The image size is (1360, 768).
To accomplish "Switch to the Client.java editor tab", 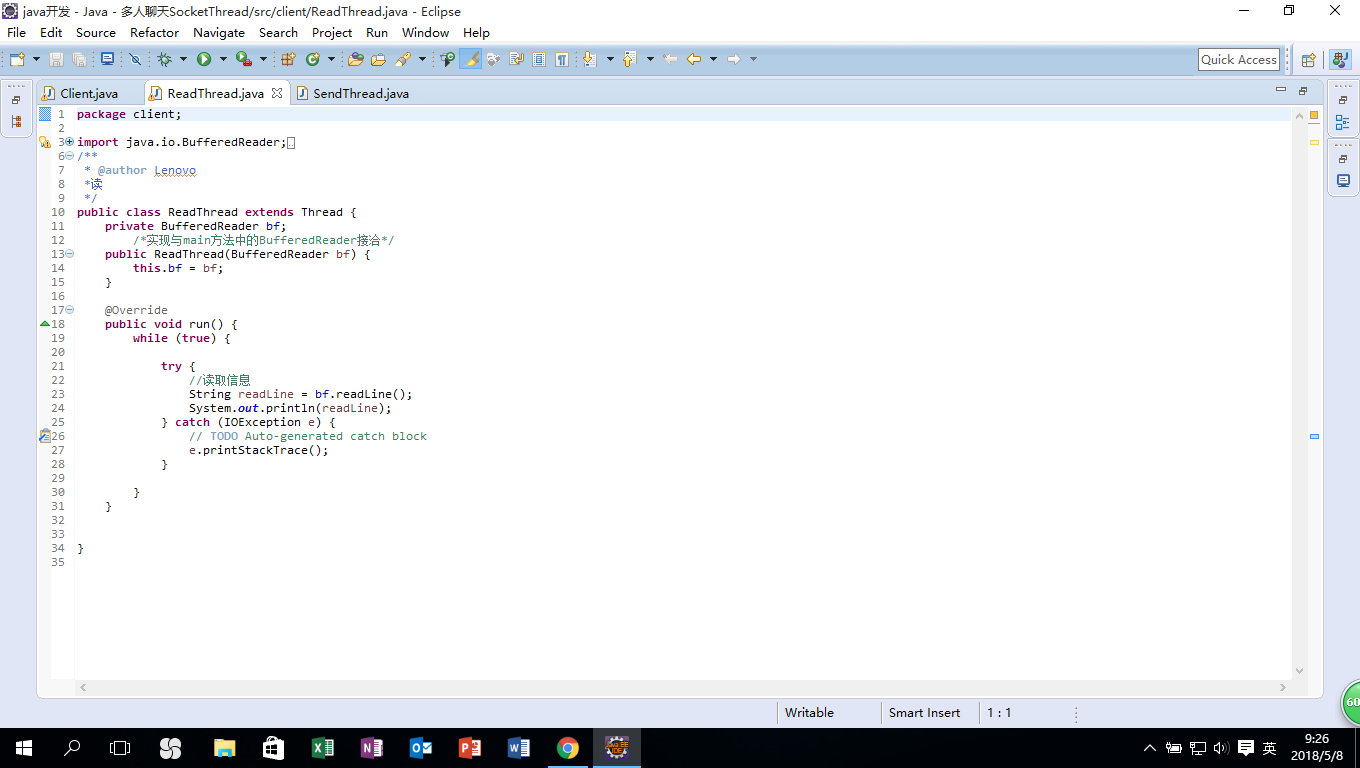I will [x=88, y=93].
